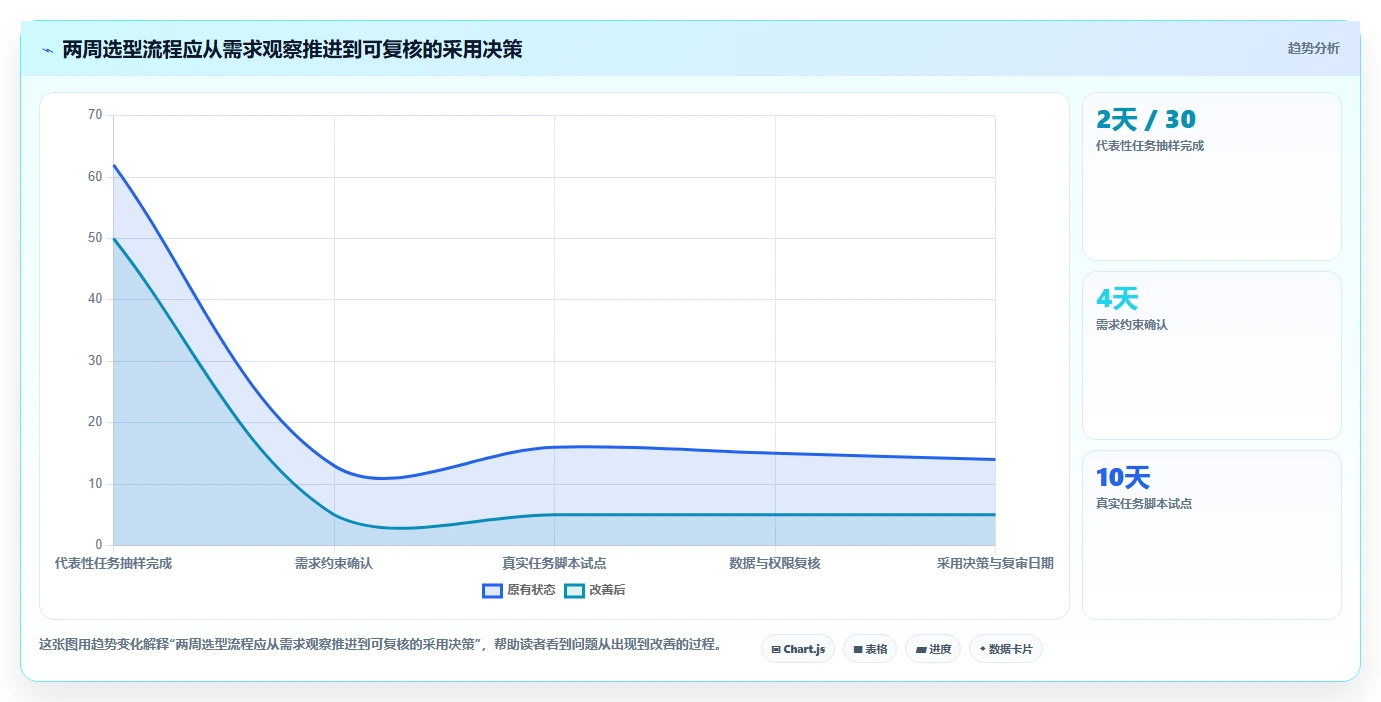Toggle the 原有状态 legend item
The height and width of the screenshot is (702, 1381).
point(519,590)
